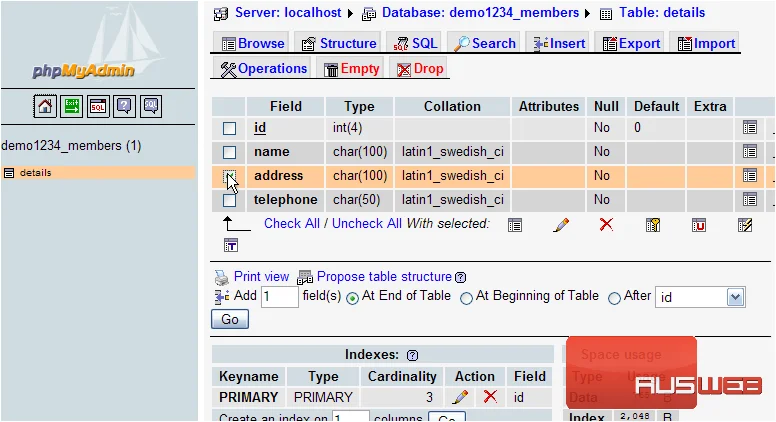776x422 pixels.
Task: Switch to the Browse tab
Action: click(253, 44)
